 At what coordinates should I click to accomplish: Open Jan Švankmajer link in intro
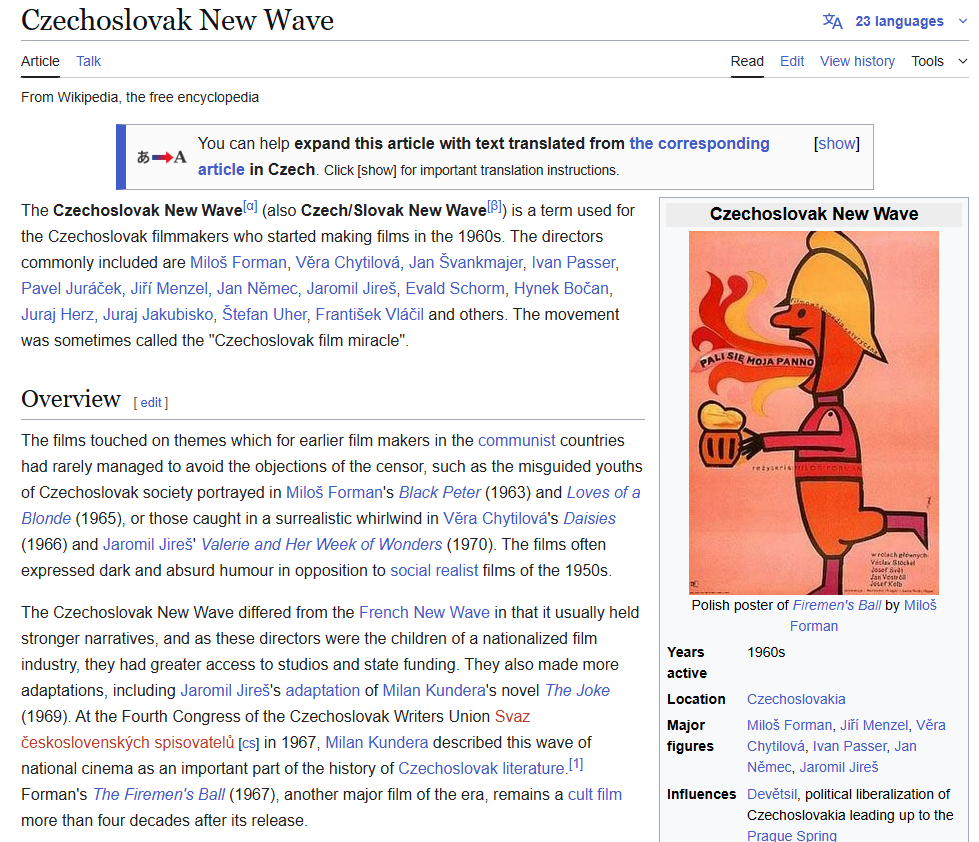pos(465,263)
